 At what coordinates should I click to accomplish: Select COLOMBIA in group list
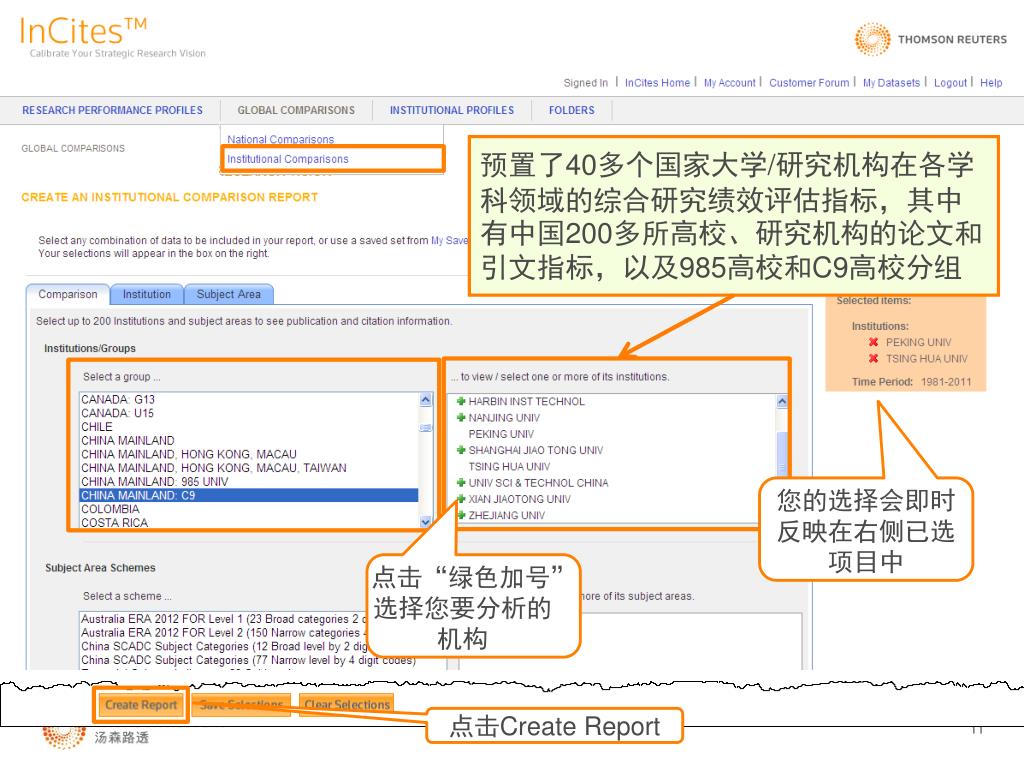249,509
